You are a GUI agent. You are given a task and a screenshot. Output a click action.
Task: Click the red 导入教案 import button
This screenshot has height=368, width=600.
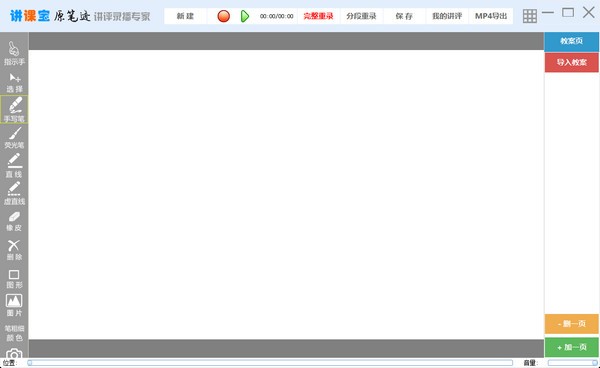click(572, 62)
